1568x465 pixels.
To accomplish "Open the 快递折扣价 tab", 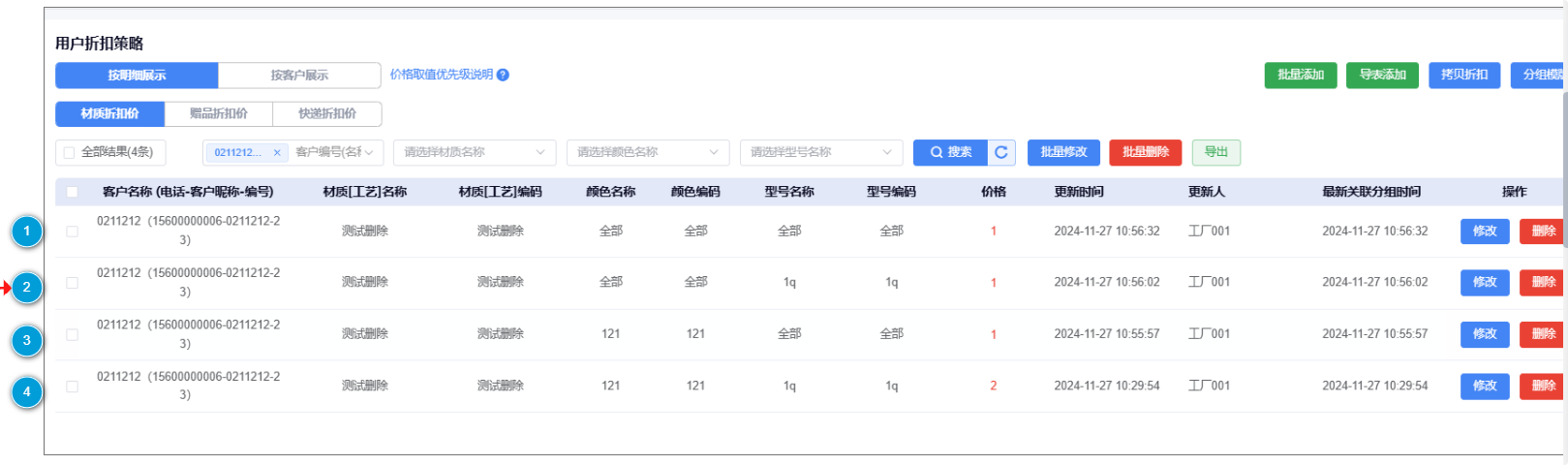I will pyautogui.click(x=327, y=114).
